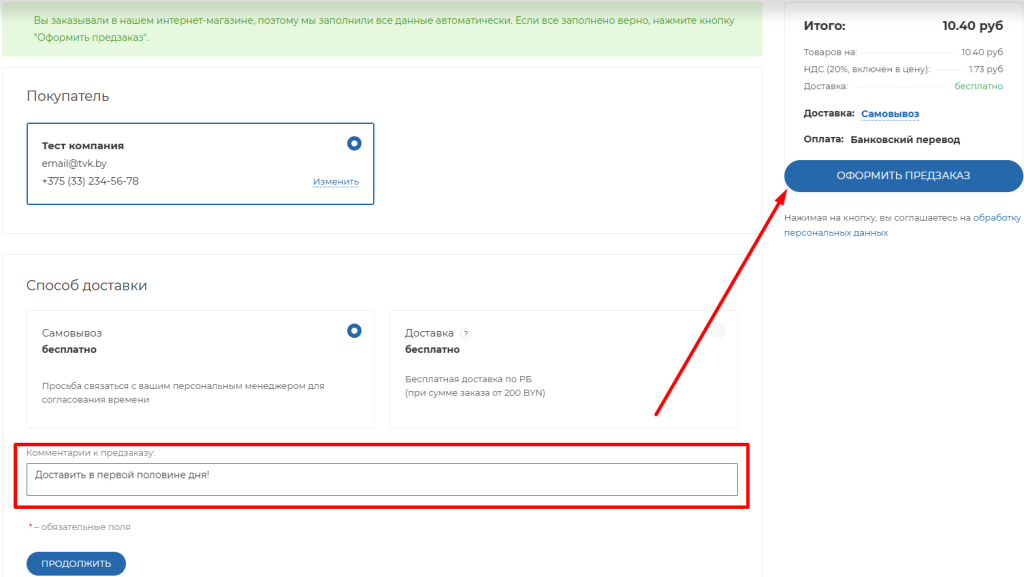Click the Изменить link in buyer card

click(335, 182)
